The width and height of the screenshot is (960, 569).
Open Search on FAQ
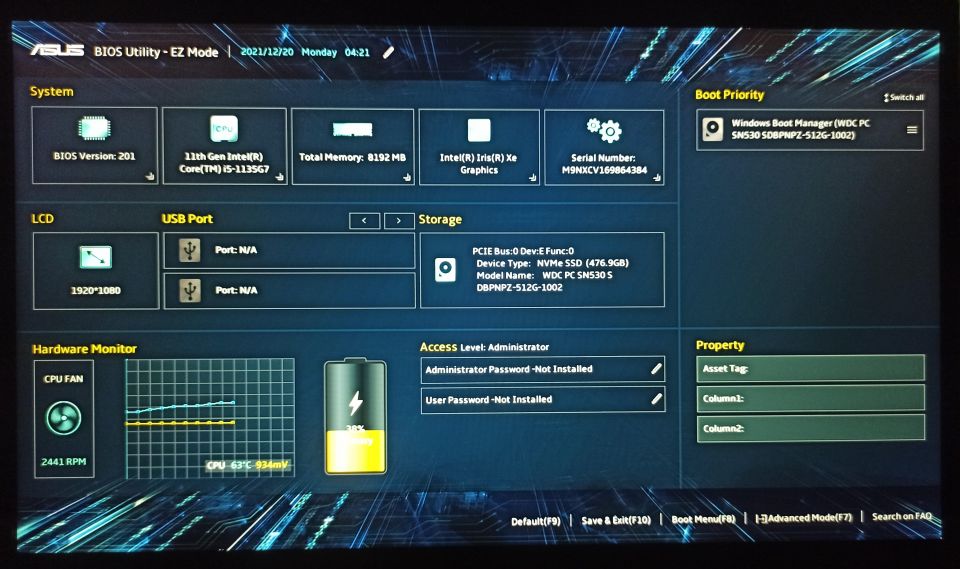tap(902, 516)
